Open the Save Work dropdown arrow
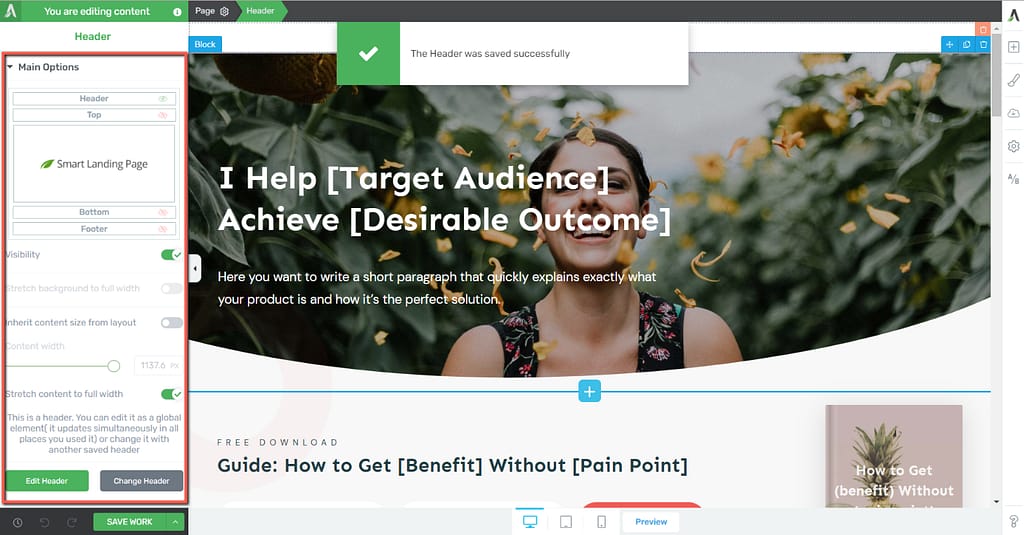The height and width of the screenshot is (535, 1024). click(175, 522)
